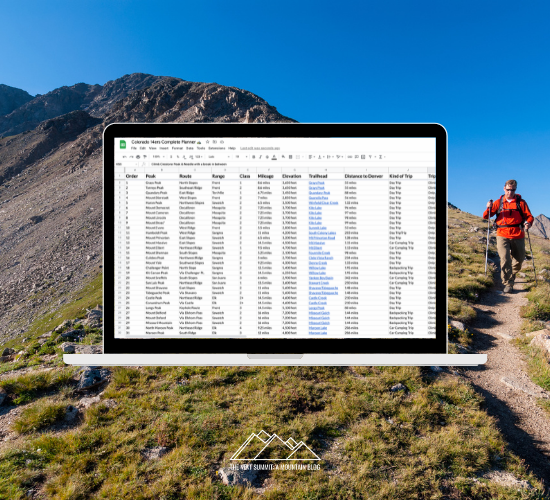Open the font family dropdown
The width and height of the screenshot is (550, 500).
coord(219,157)
